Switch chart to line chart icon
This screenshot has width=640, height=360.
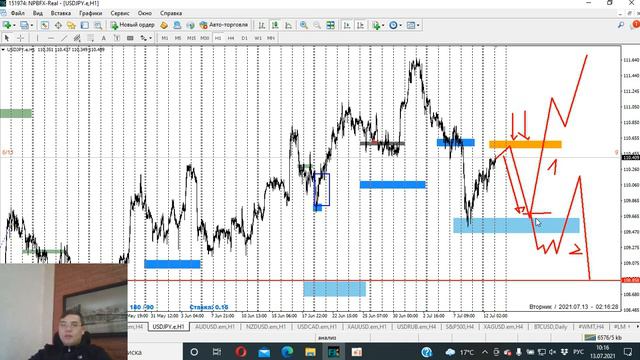[x=289, y=25]
